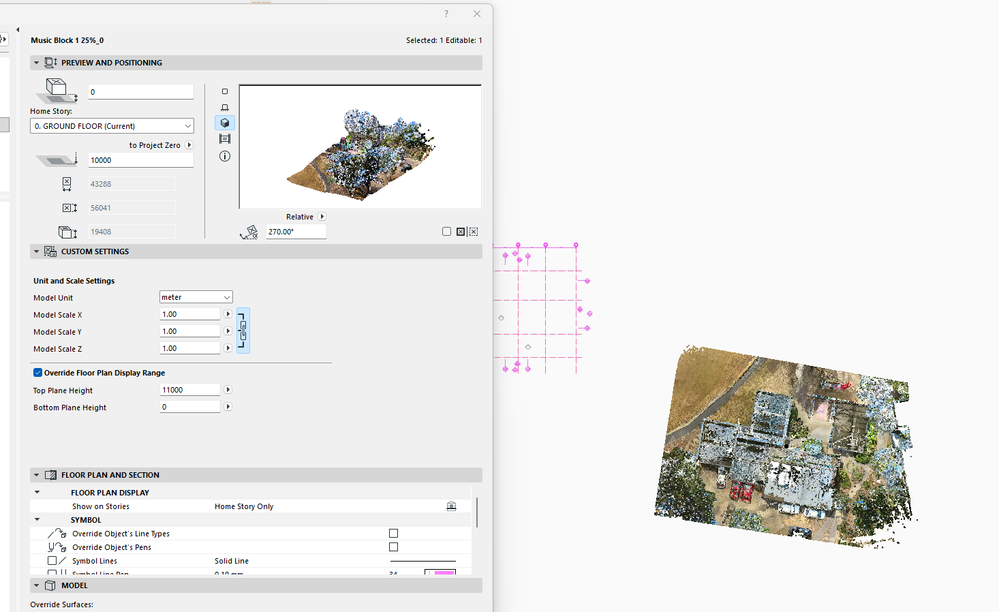Click arrow next to Bottom Plane Height

point(227,407)
